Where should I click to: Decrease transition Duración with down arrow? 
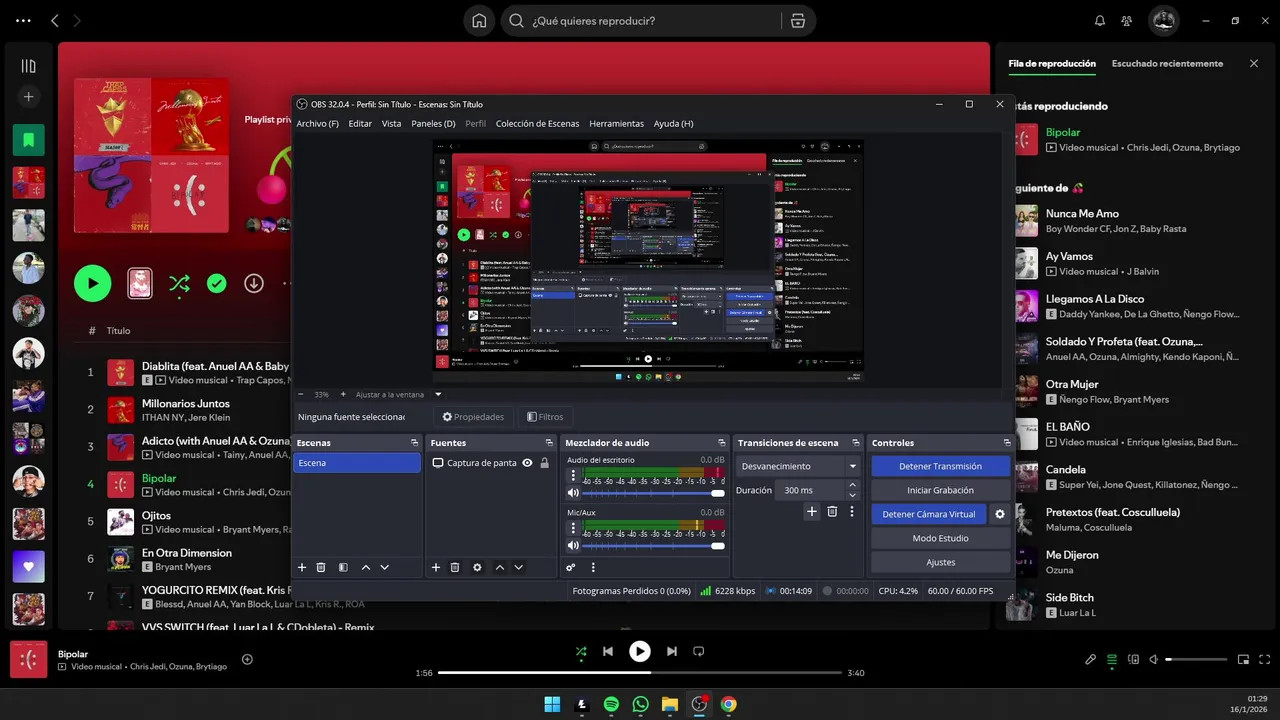click(852, 495)
